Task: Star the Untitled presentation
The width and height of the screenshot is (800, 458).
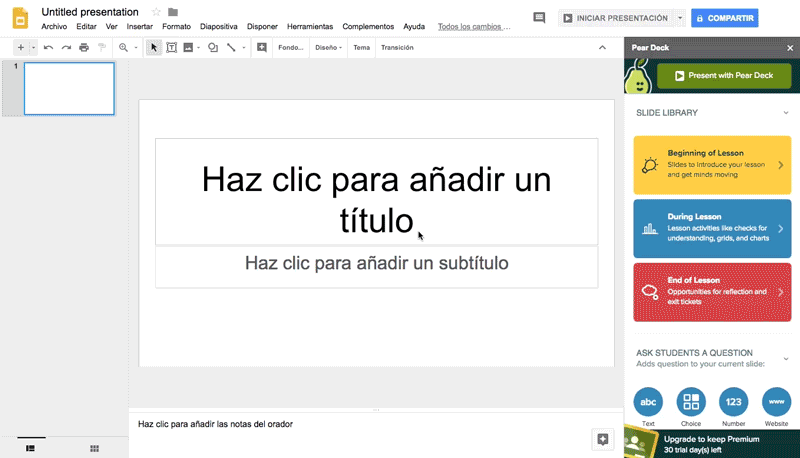Action: pos(156,12)
